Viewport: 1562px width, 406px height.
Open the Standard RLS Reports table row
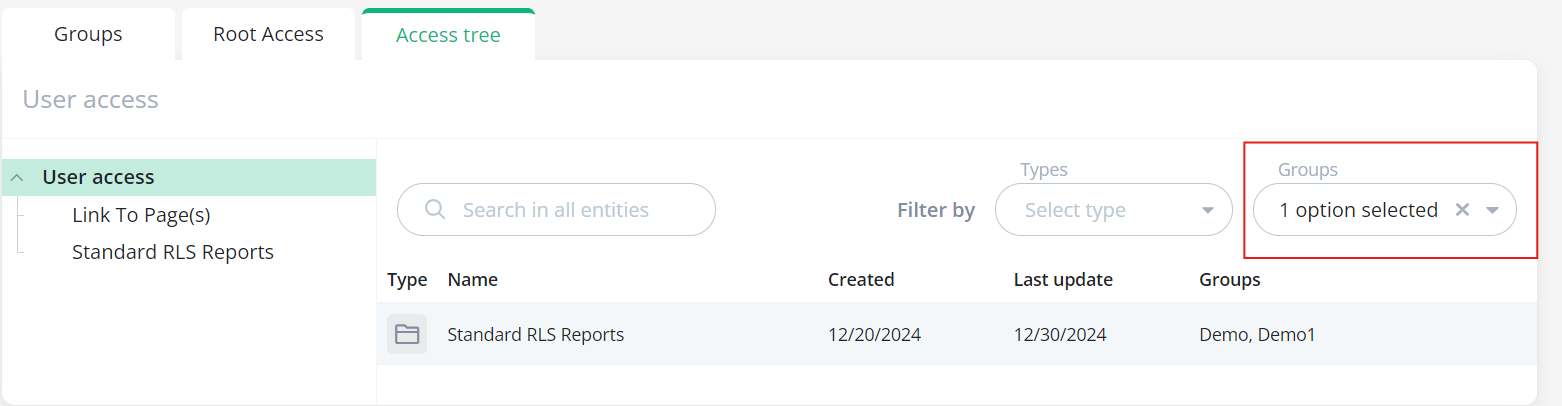tap(957, 334)
